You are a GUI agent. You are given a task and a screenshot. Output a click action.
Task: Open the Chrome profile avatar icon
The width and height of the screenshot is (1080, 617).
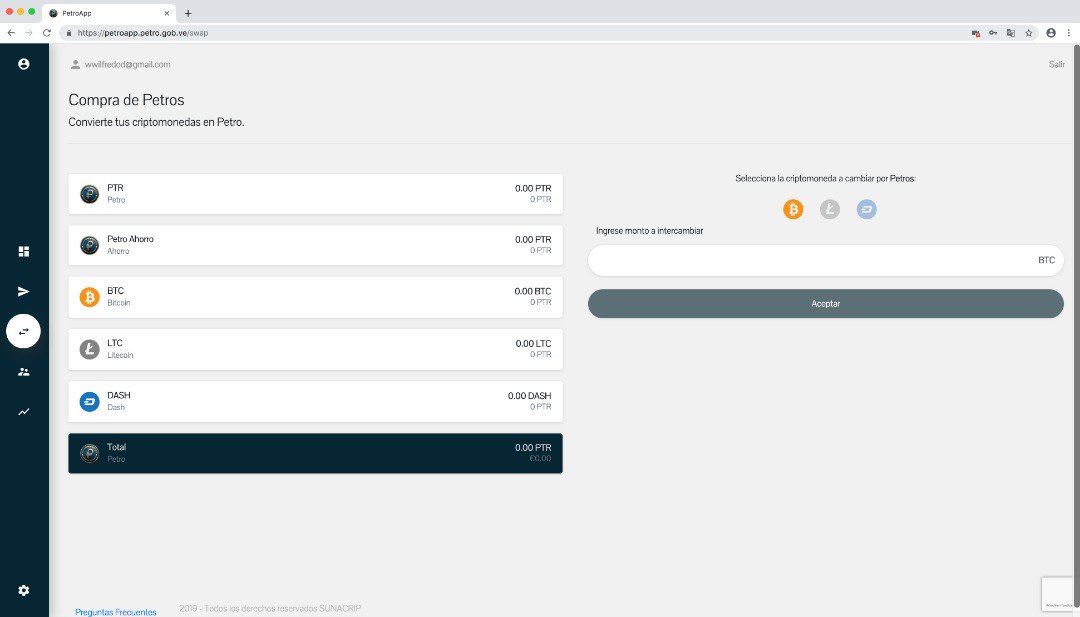pos(1051,32)
